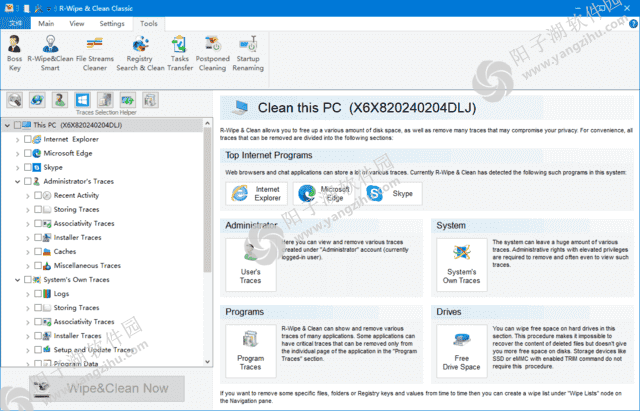Image resolution: width=640 pixels, height=411 pixels.
Task: Select Associativity Traces under System's Own Traces
Action: 84,322
